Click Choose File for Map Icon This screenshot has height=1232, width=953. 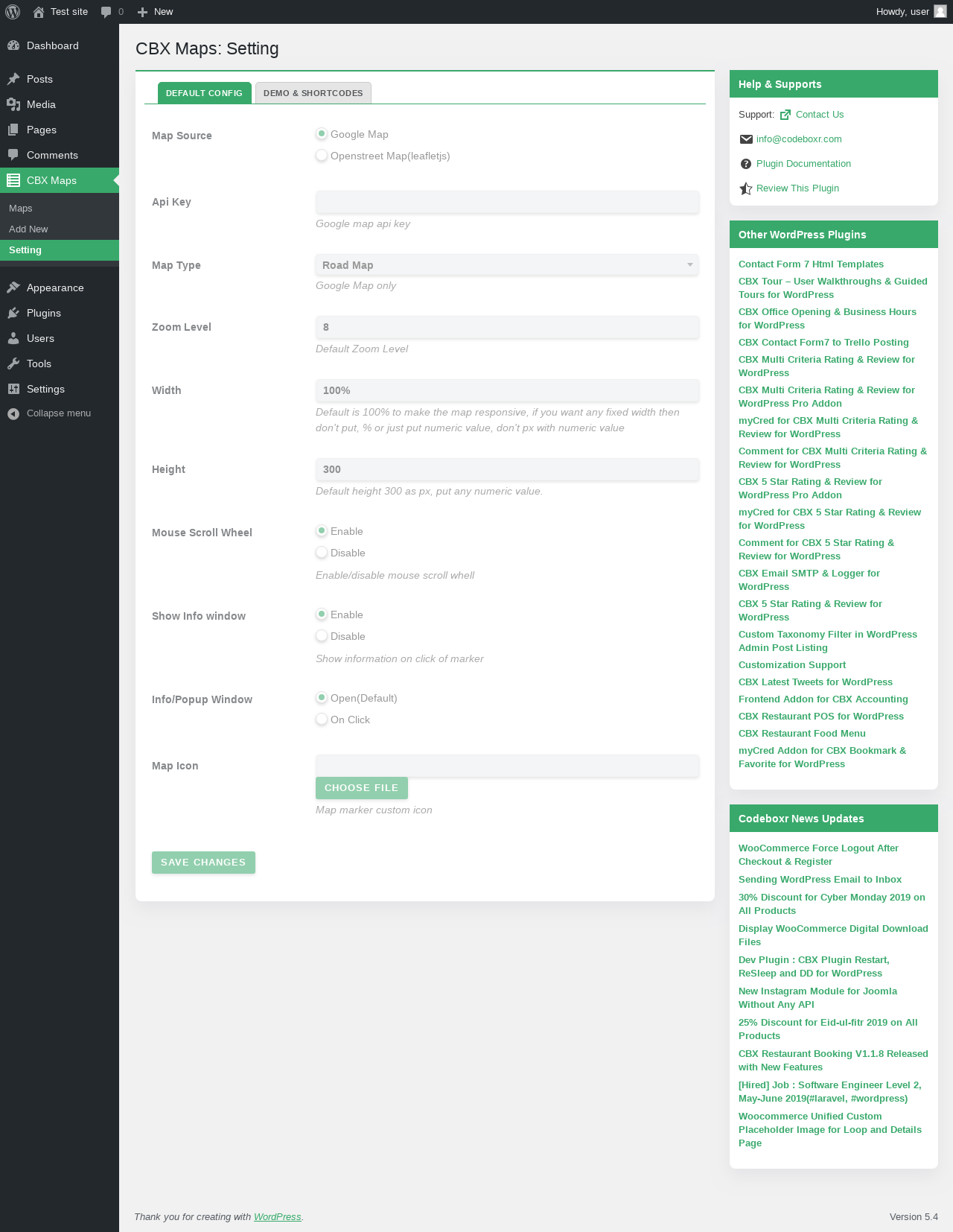coord(362,788)
